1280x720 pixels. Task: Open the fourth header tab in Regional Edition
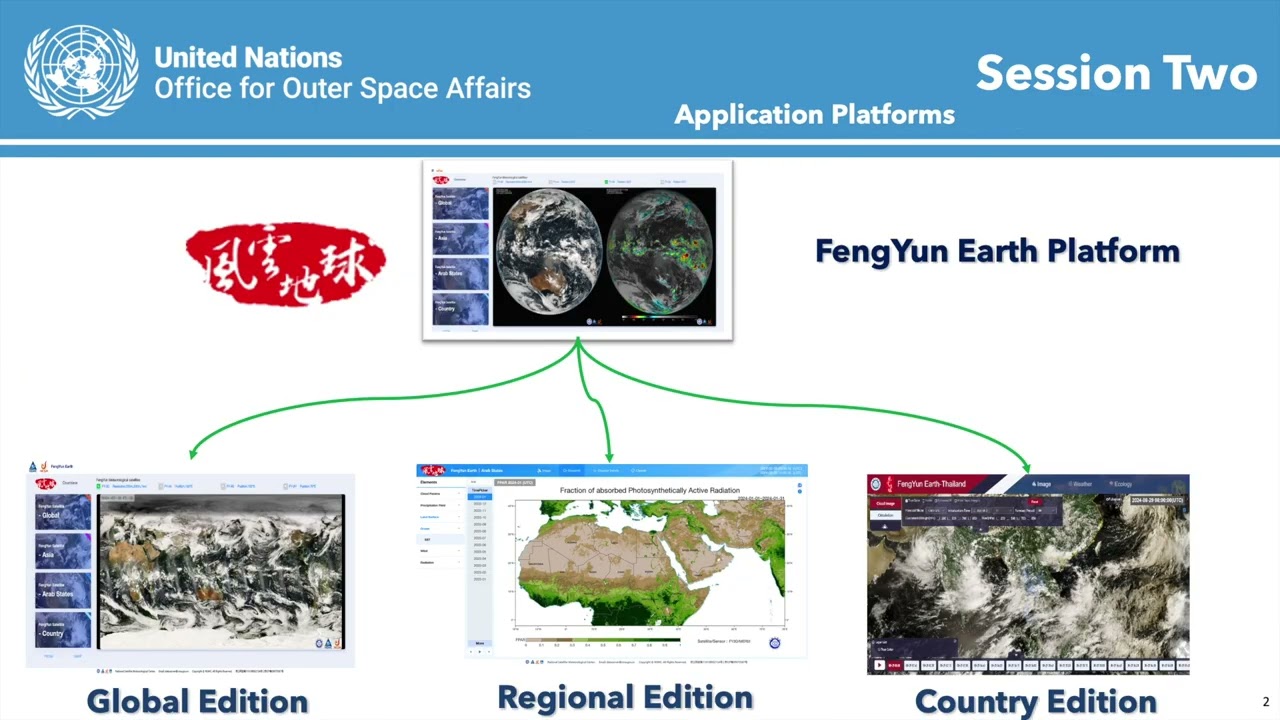[x=639, y=470]
